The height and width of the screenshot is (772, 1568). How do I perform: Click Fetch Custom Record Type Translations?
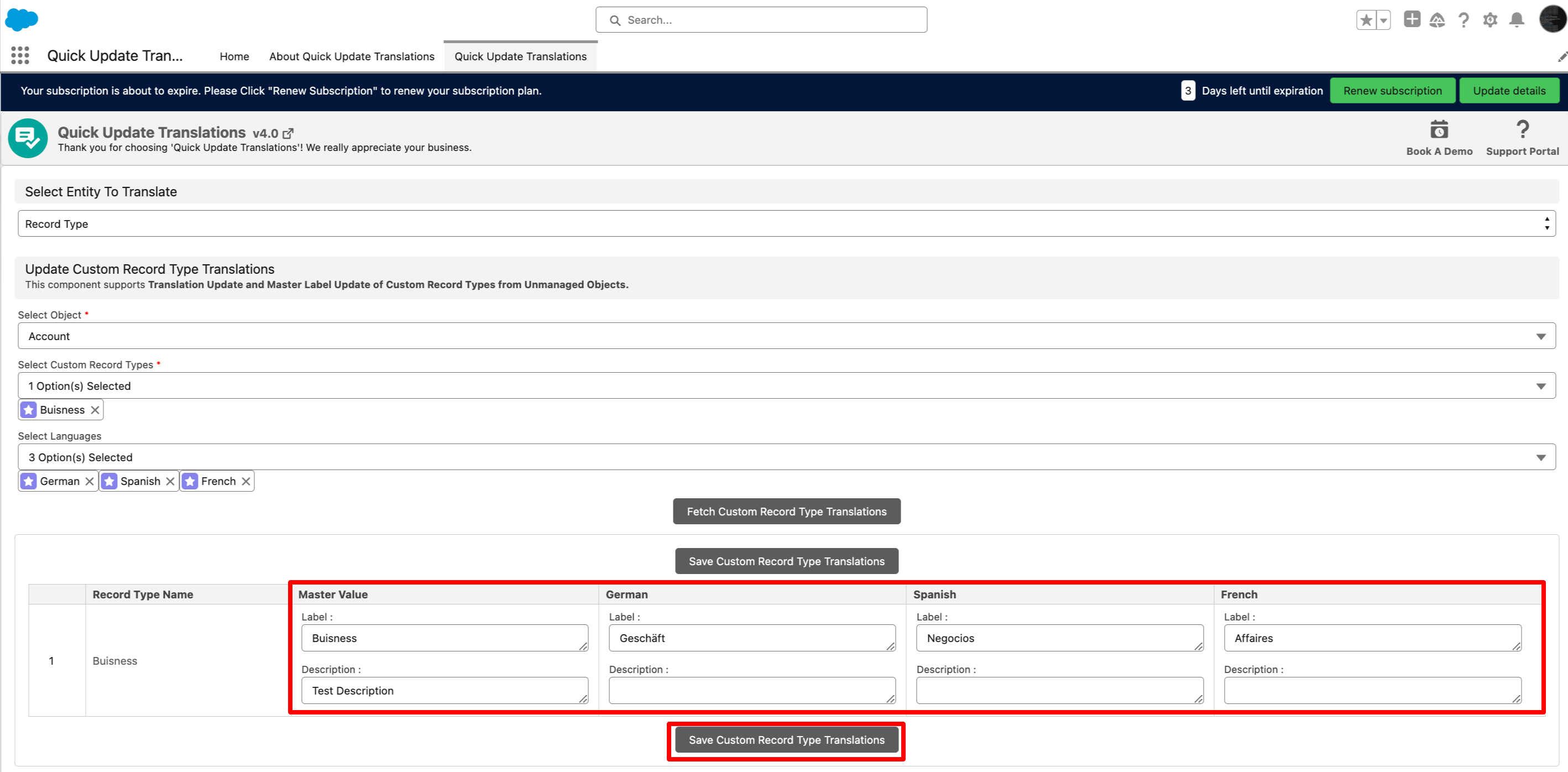[x=786, y=512]
